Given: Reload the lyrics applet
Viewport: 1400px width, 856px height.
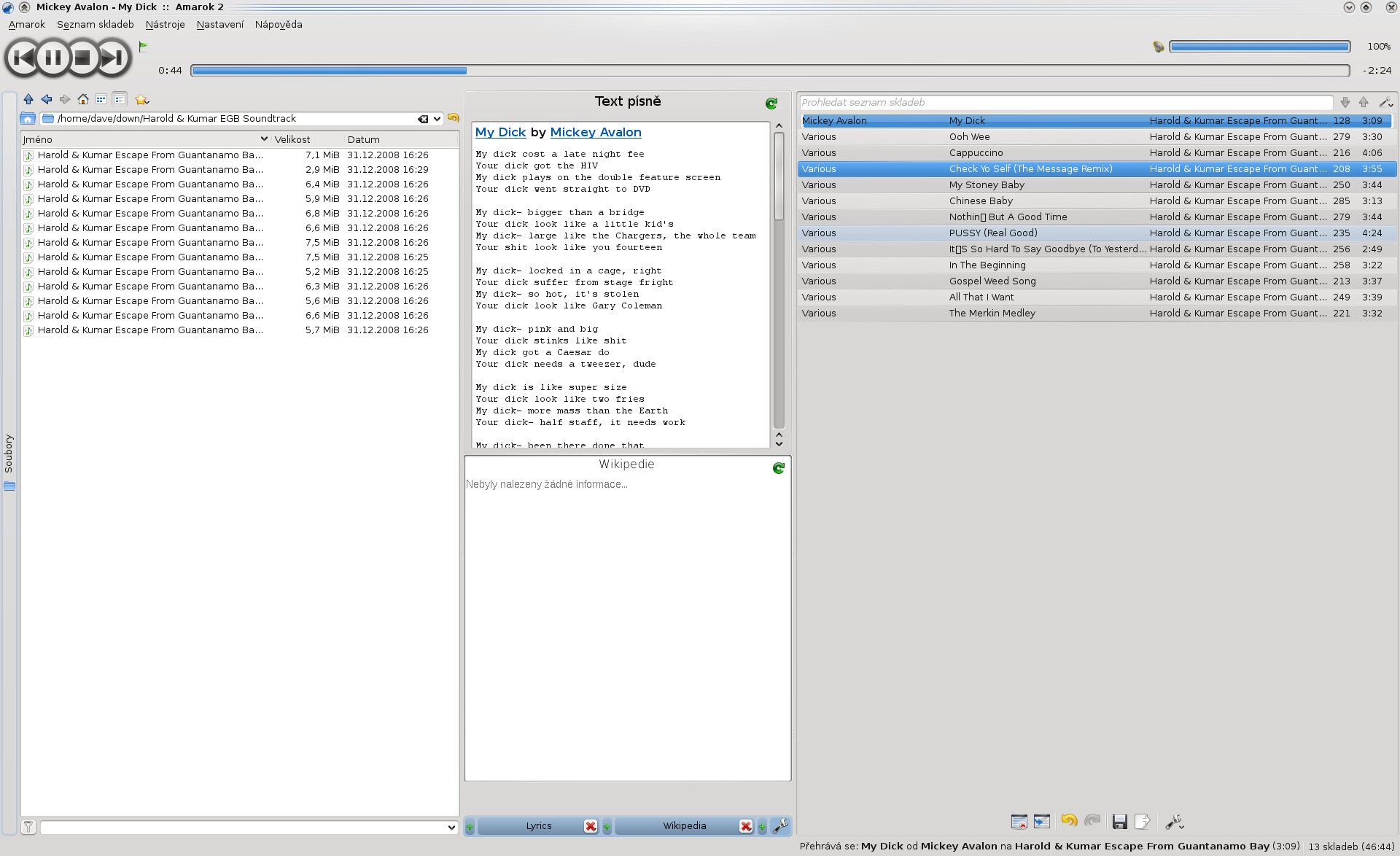Looking at the screenshot, I should click(771, 104).
